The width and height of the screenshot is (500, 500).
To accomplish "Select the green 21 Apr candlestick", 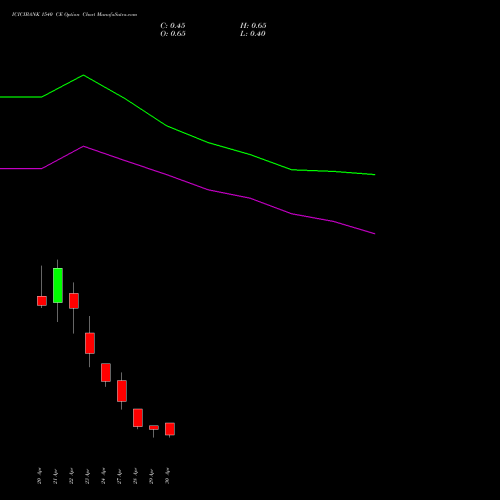I will coord(58,285).
